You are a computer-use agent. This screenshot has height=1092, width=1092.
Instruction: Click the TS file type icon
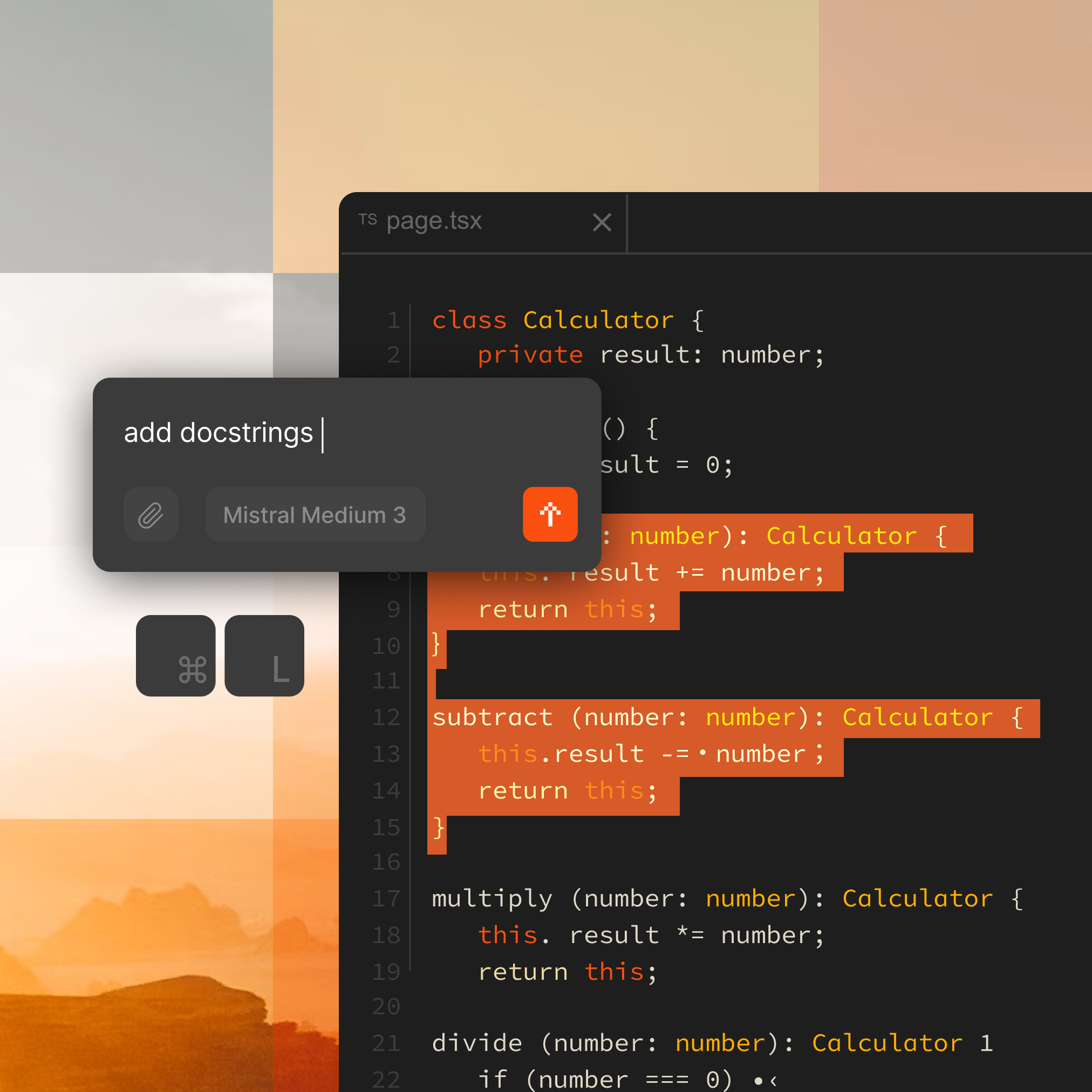pos(367,220)
